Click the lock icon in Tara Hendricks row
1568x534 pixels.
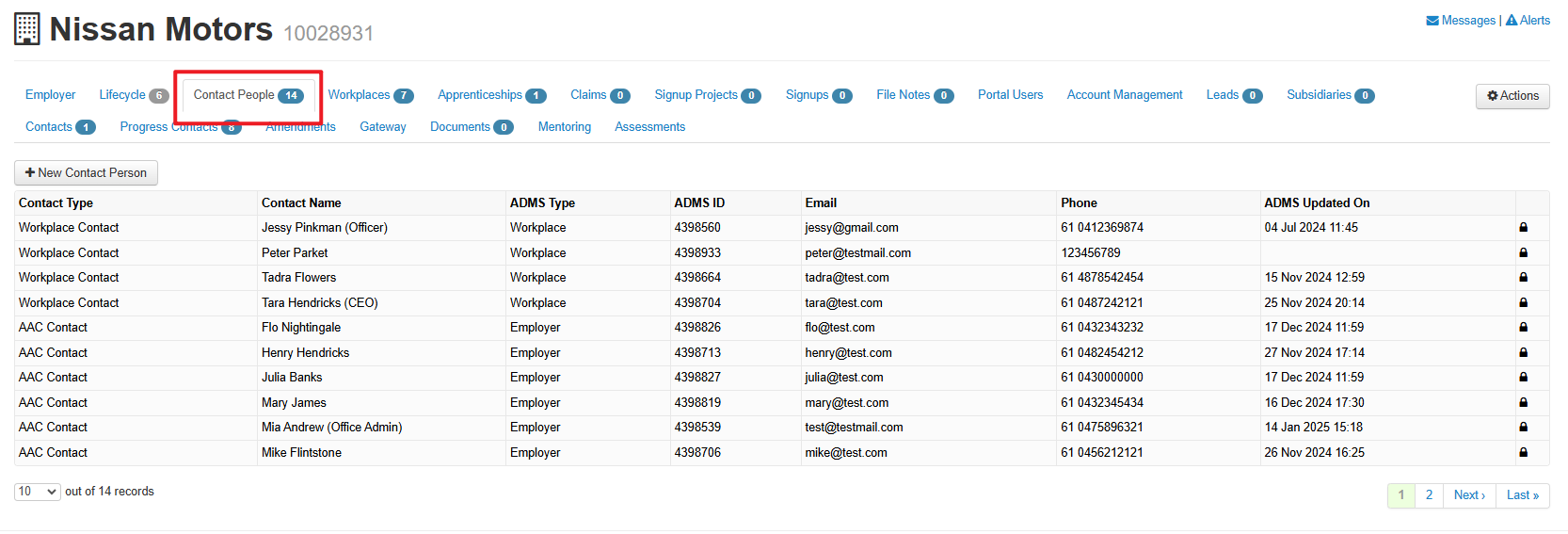1523,302
